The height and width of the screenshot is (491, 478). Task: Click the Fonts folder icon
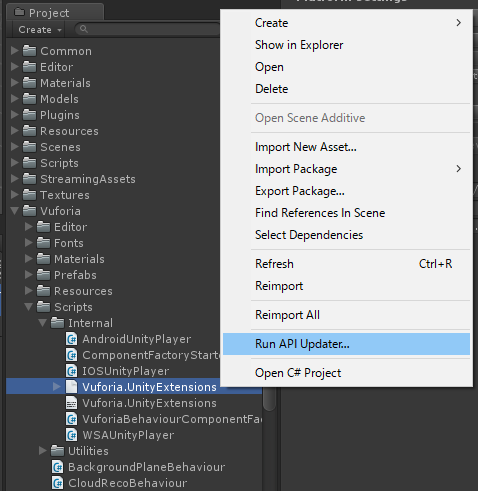[x=43, y=243]
